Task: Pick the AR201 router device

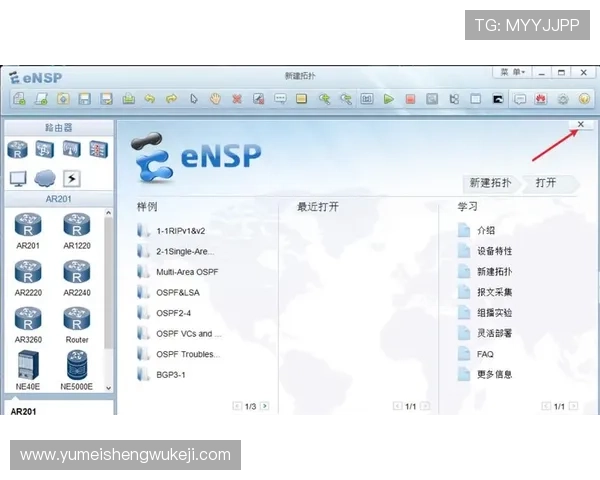Action: (28, 231)
